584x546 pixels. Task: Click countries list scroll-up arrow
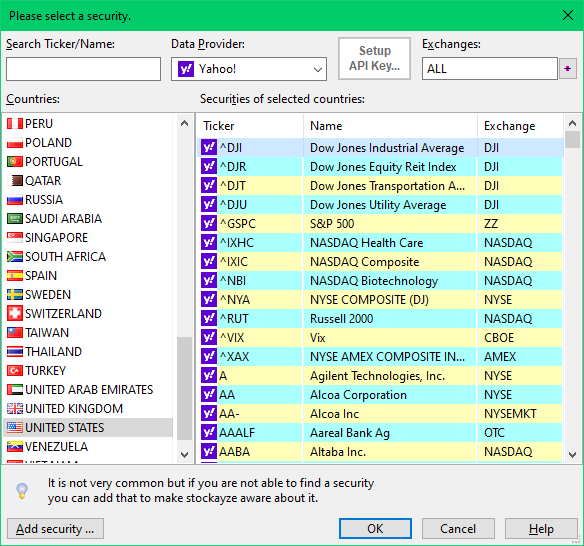coord(184,123)
